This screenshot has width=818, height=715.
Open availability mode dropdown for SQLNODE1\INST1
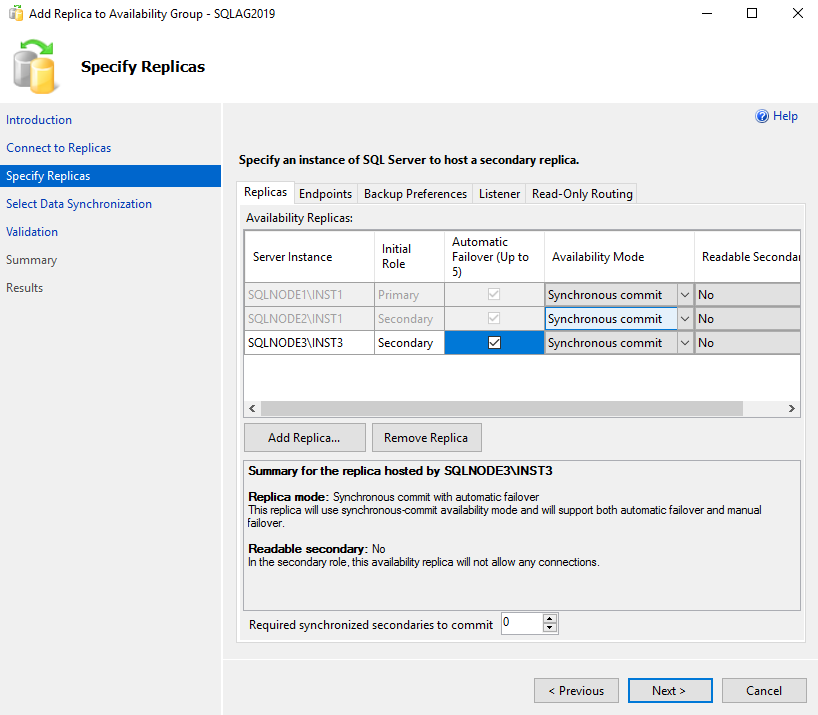click(x=684, y=295)
